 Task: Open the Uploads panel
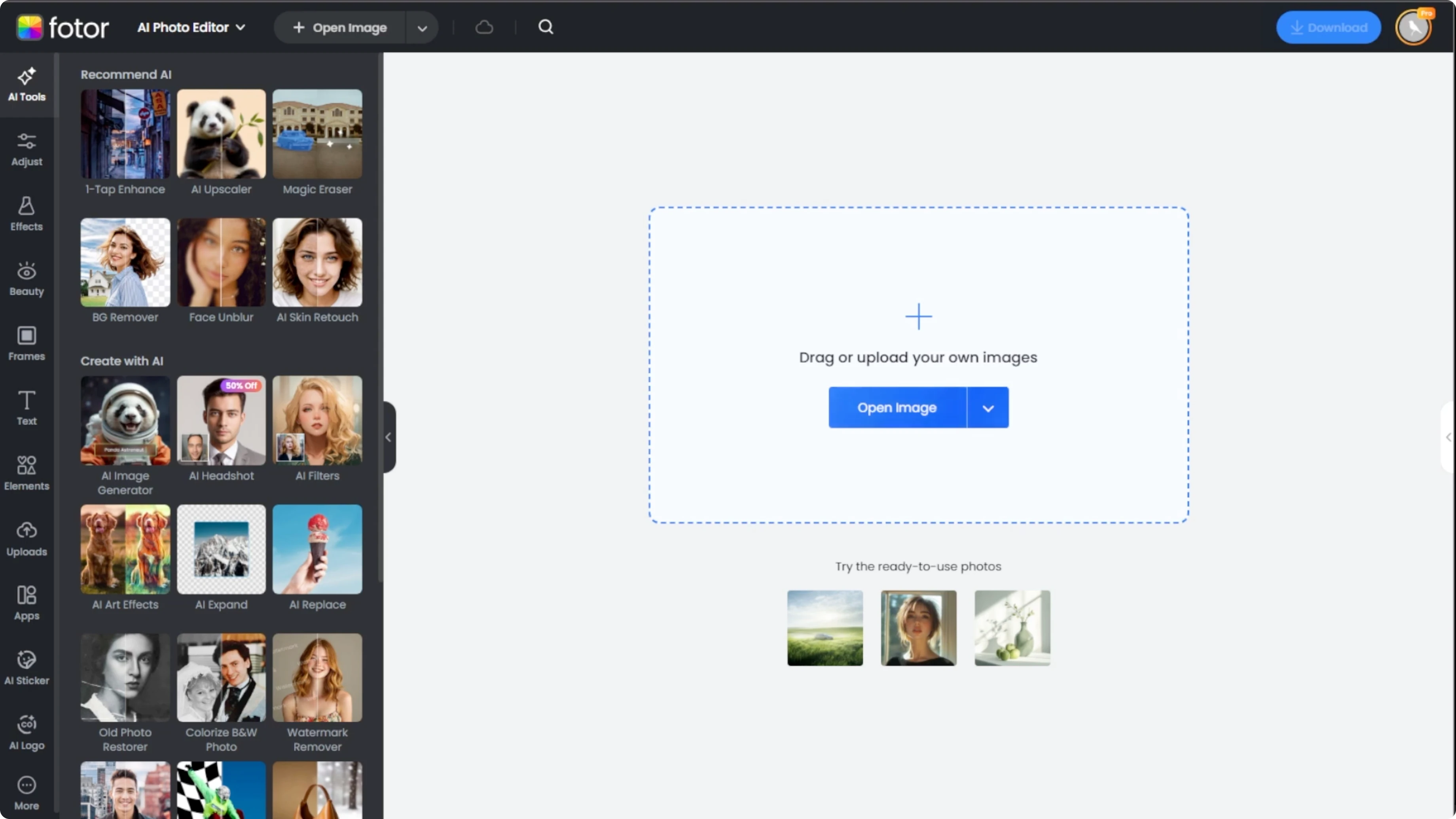tap(27, 539)
